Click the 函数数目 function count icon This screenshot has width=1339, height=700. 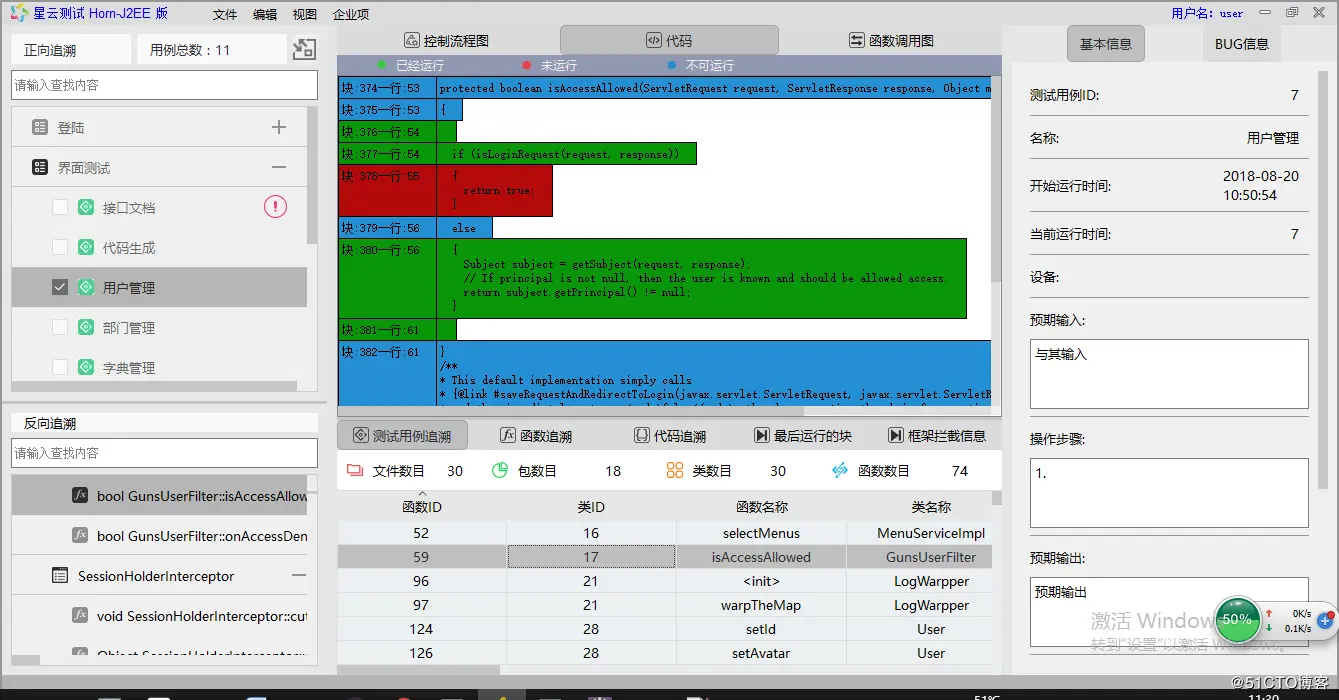point(838,470)
